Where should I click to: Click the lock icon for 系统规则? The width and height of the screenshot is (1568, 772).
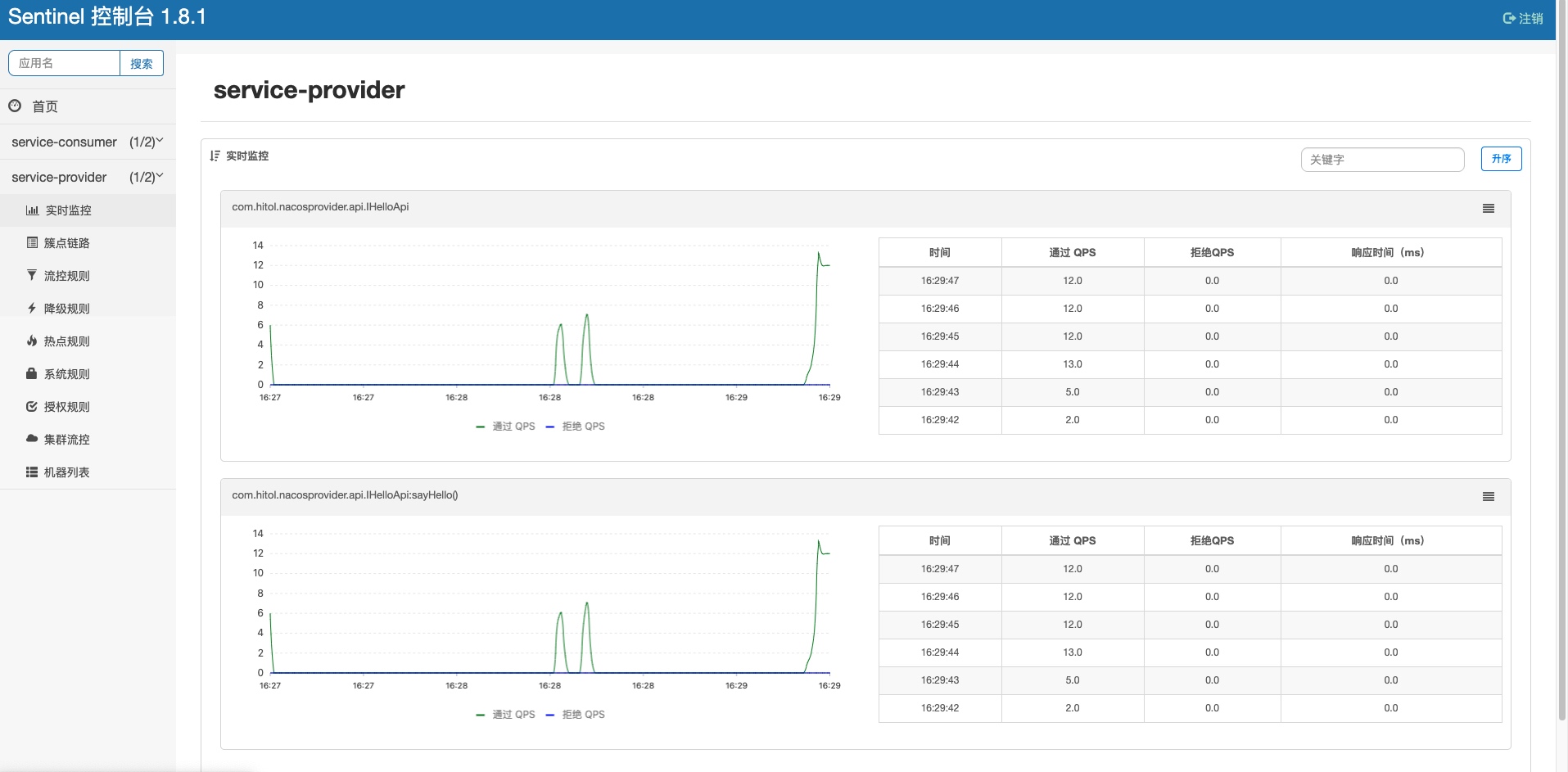coord(32,374)
